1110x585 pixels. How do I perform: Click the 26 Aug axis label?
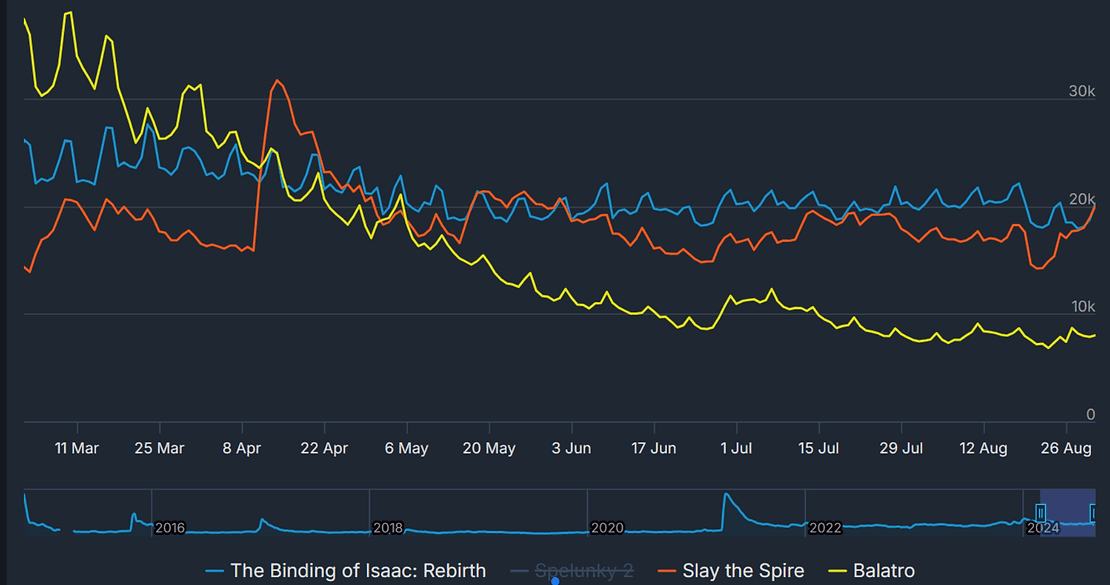(1066, 448)
